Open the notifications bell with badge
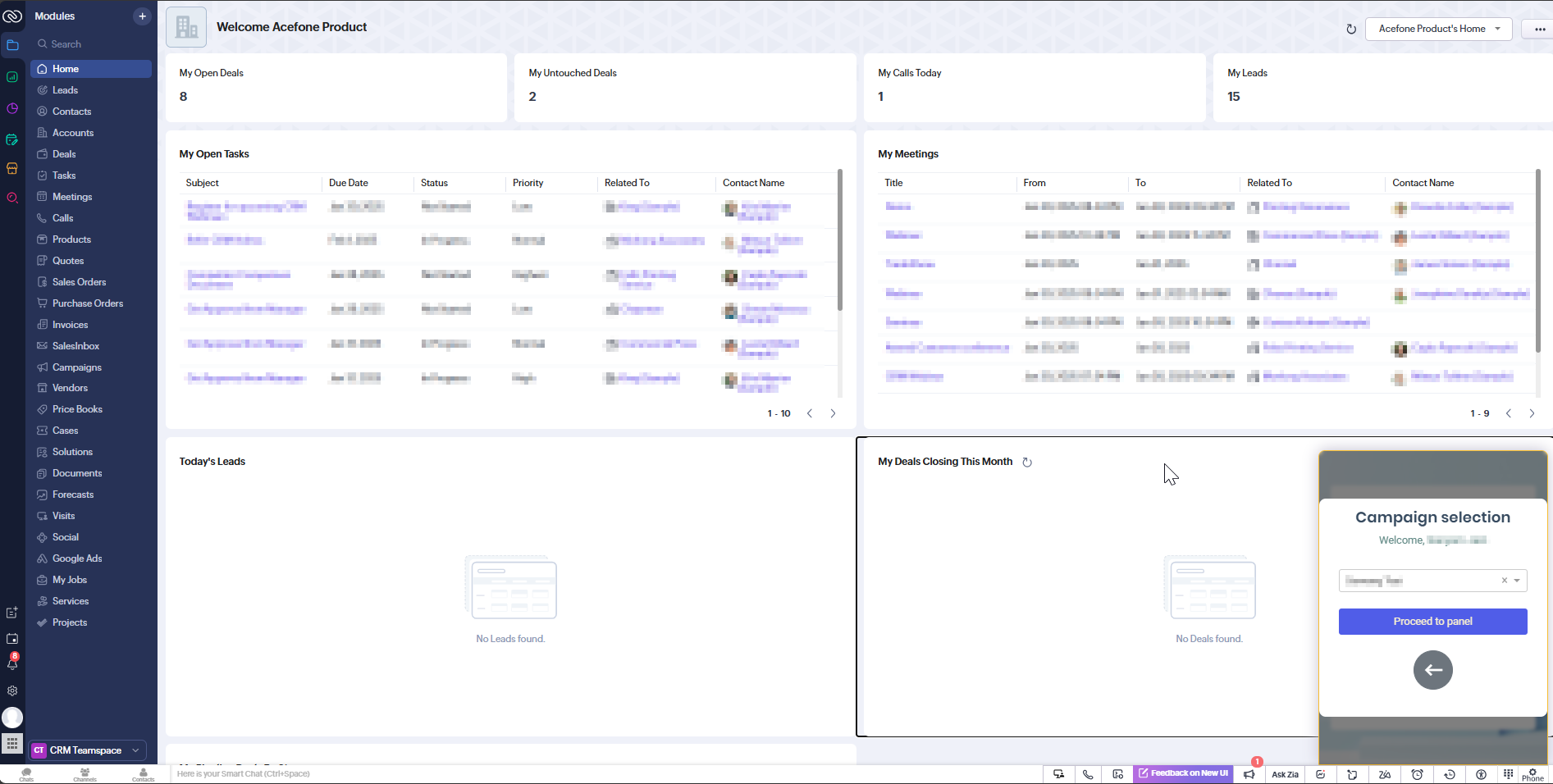 click(x=12, y=663)
